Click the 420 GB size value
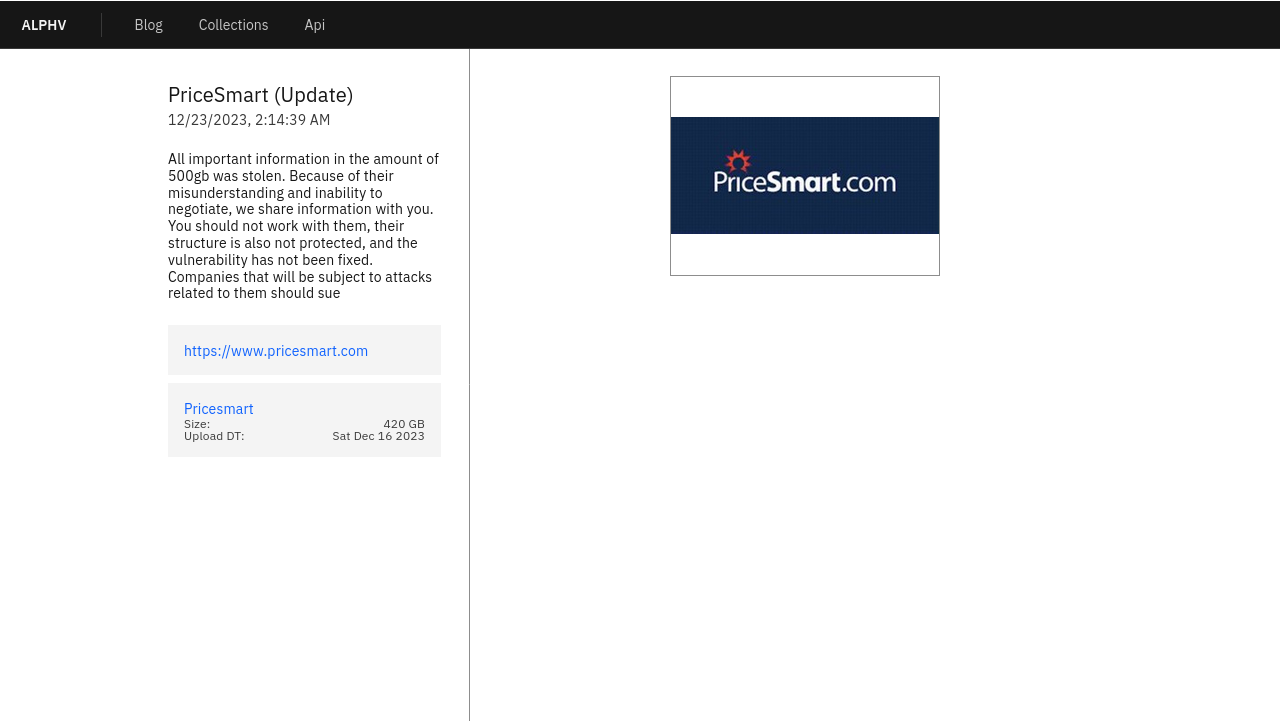This screenshot has height=721, width=1280. point(404,424)
